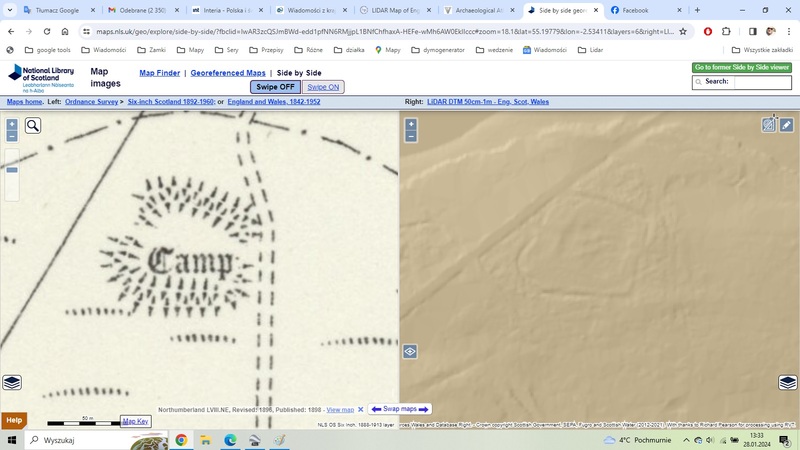Open the Ordnance Survey left layer category
The height and width of the screenshot is (450, 800).
tap(92, 102)
